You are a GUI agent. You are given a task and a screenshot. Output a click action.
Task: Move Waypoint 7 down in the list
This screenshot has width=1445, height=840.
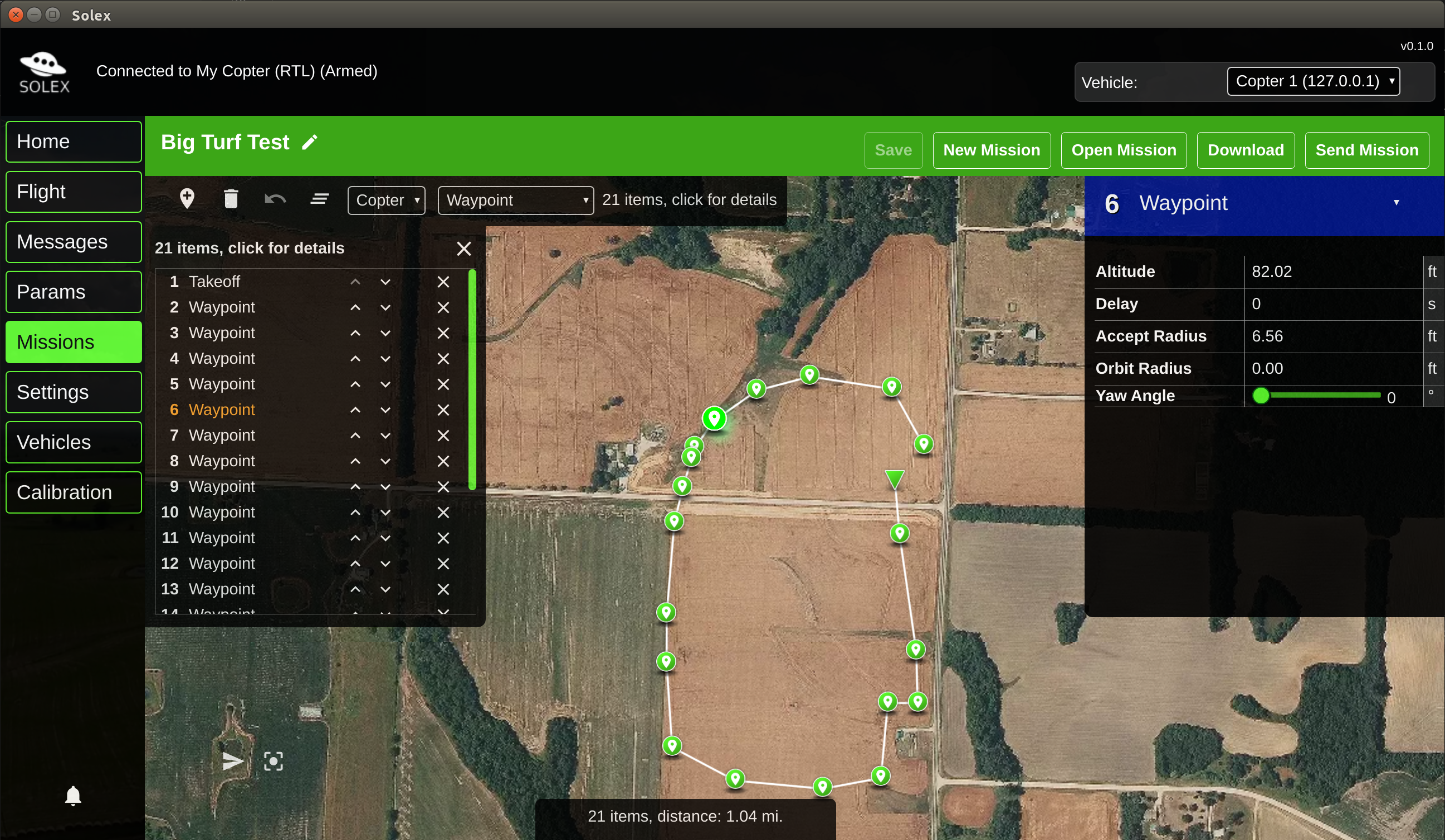point(385,436)
